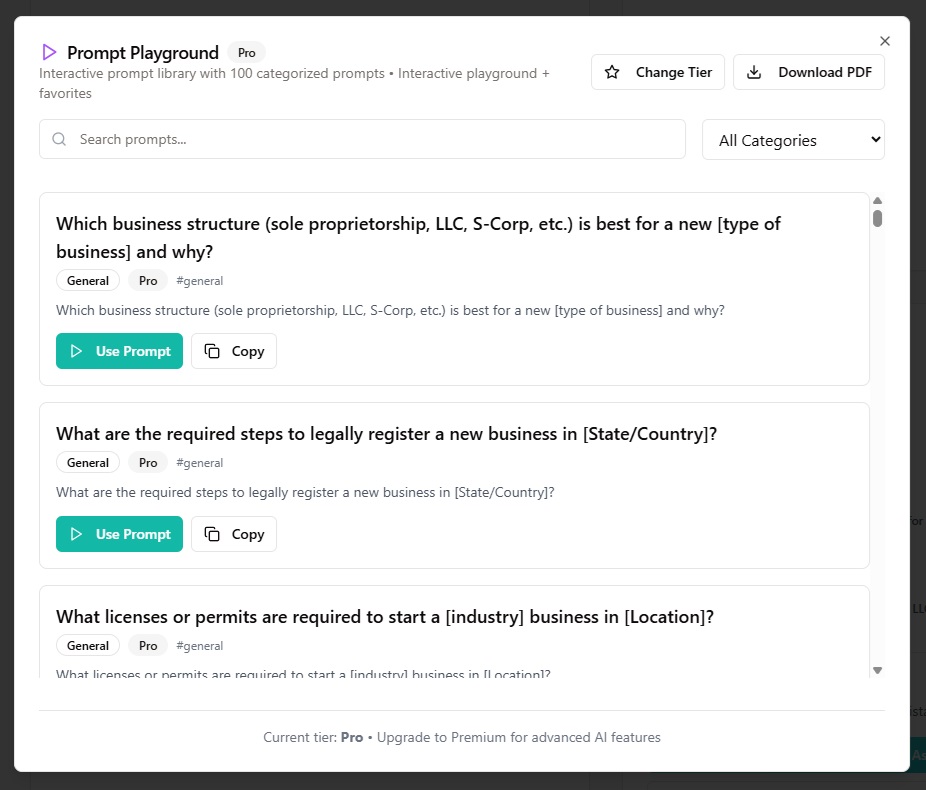This screenshot has height=790, width=926.
Task: Click the prompt list scrollbar up arrow
Action: click(877, 201)
